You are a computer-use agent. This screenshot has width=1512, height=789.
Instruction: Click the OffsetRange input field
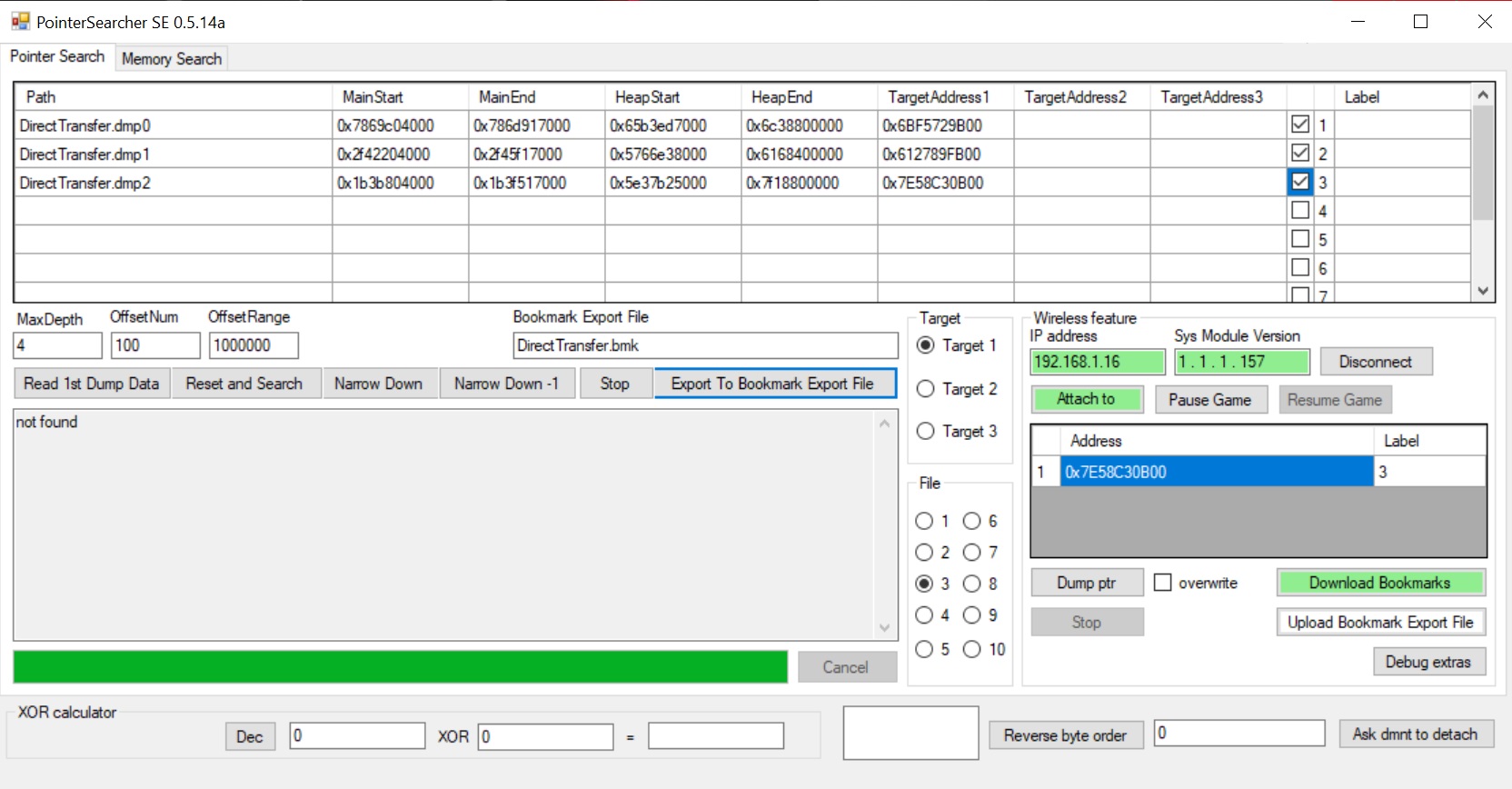[x=254, y=345]
